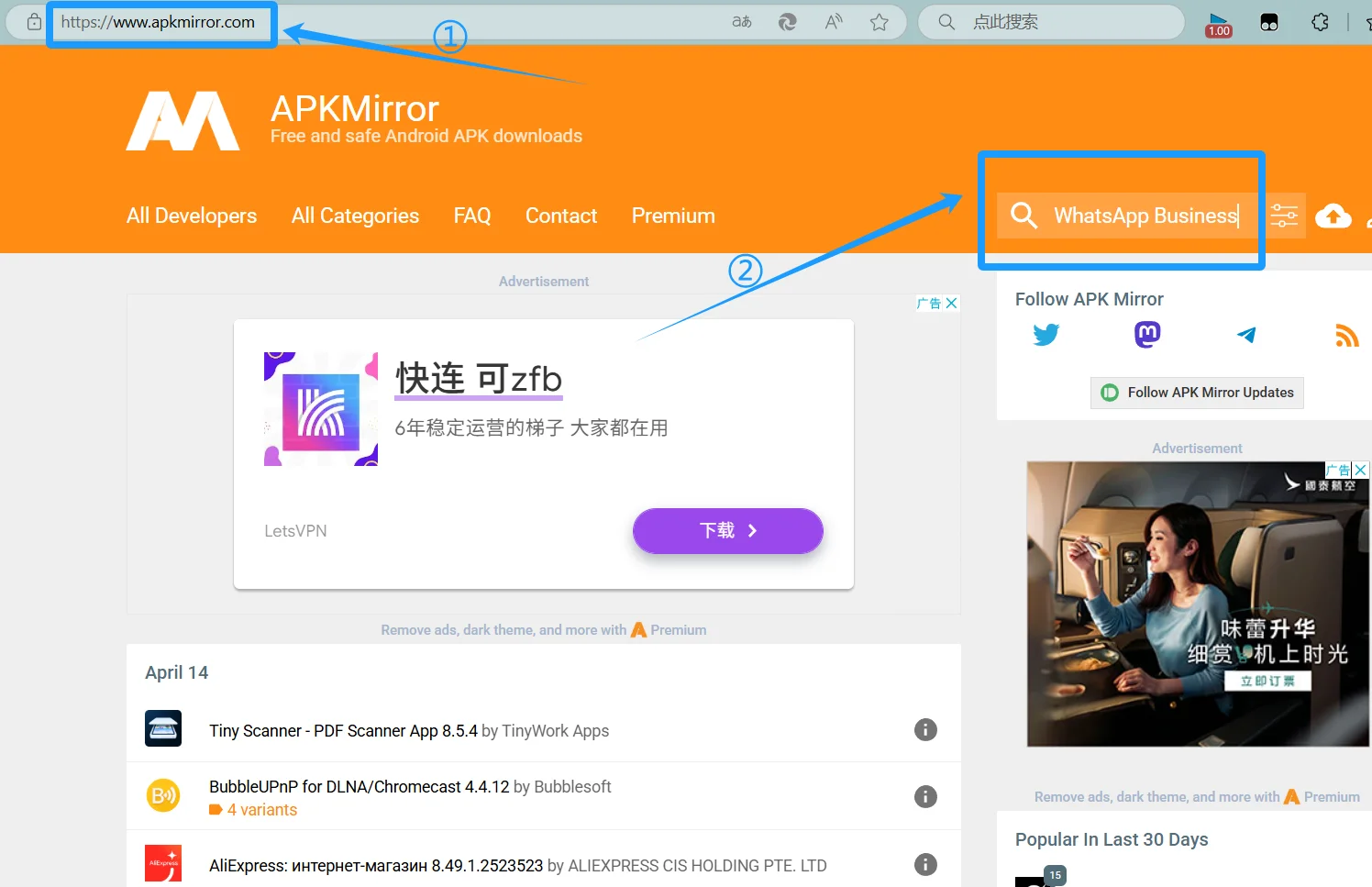
Task: Click the April 14 date heading
Action: [x=176, y=672]
